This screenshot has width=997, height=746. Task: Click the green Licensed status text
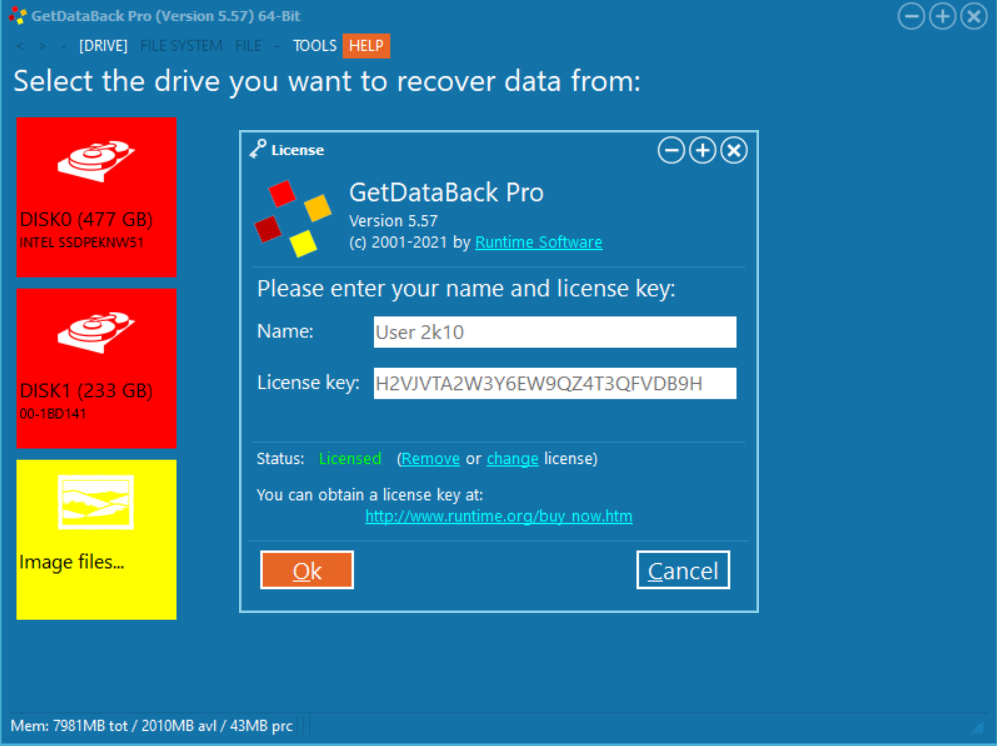(x=350, y=459)
